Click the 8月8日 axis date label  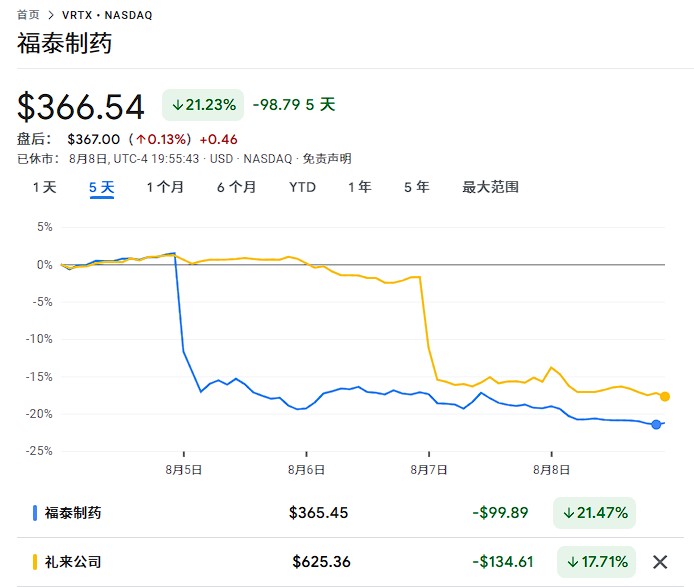click(x=551, y=470)
